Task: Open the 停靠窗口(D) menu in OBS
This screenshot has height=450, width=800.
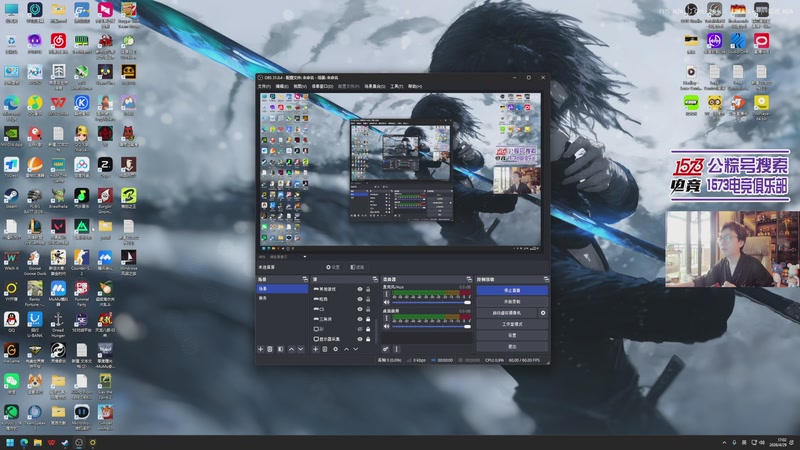Action: pos(322,86)
